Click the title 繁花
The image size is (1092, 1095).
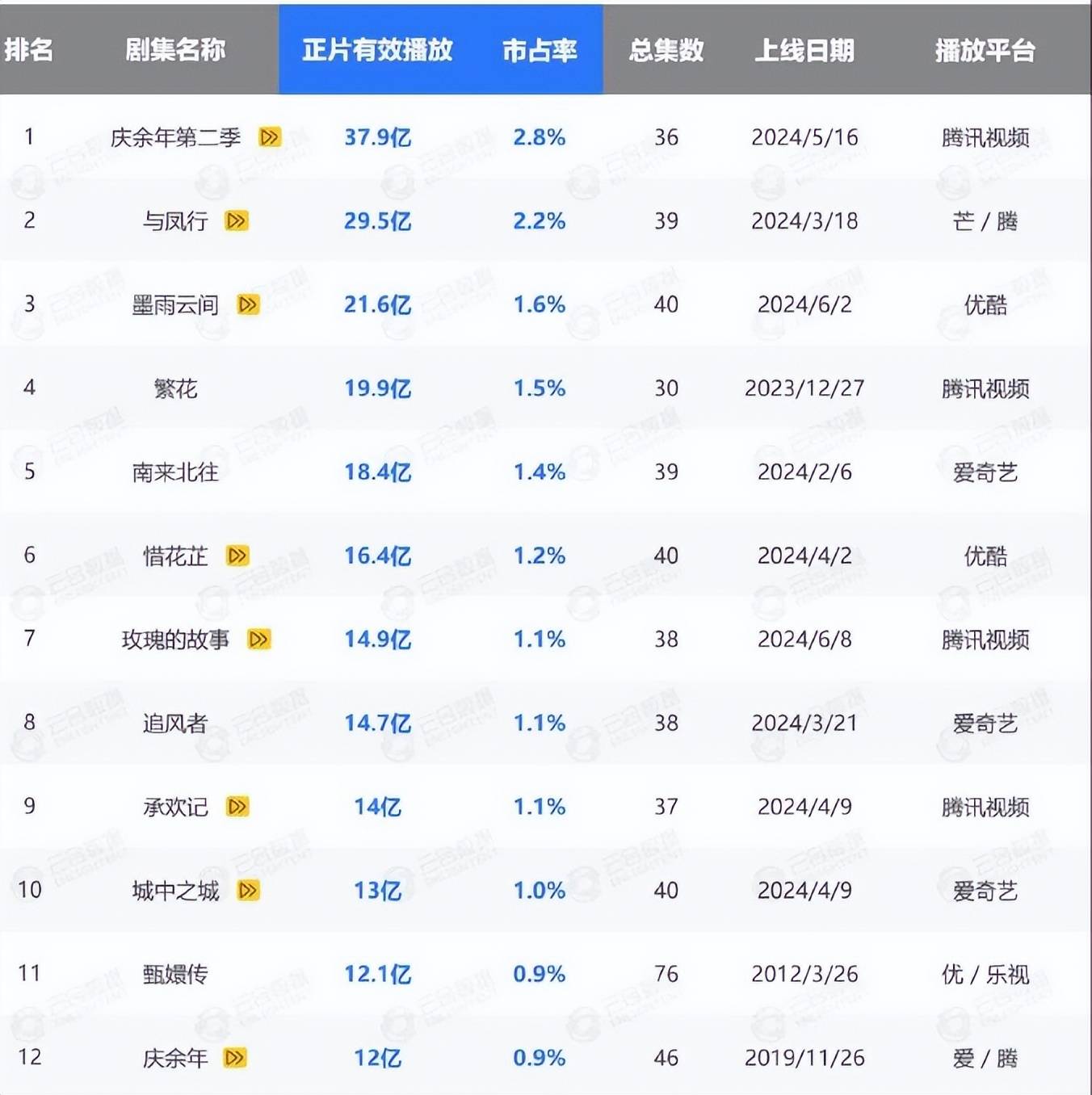175,388
